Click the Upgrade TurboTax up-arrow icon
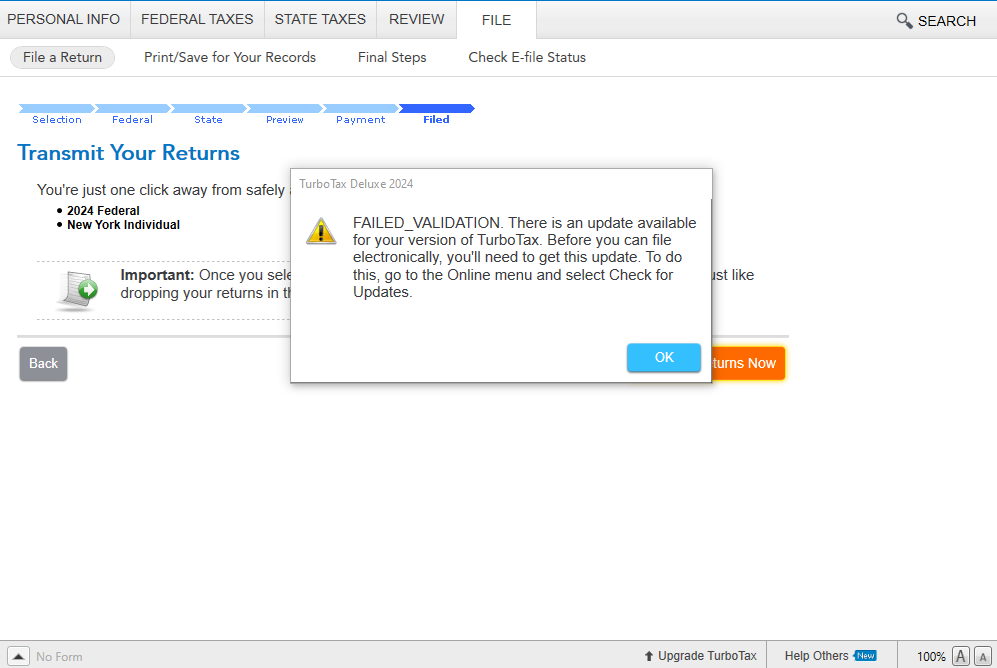 pos(649,656)
